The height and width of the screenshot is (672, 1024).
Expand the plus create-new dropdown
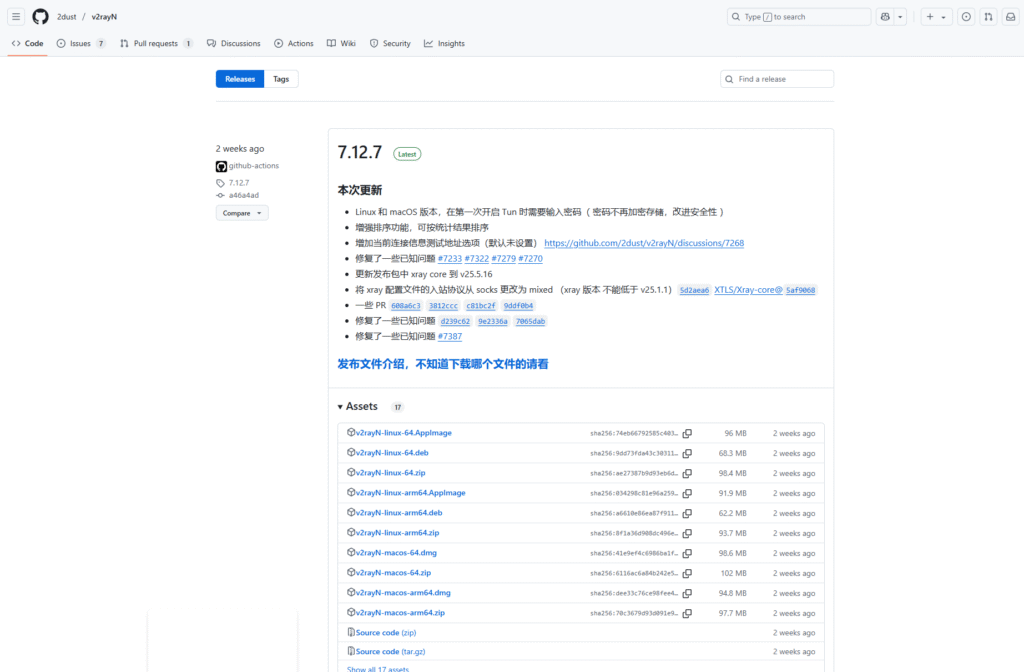pos(936,17)
